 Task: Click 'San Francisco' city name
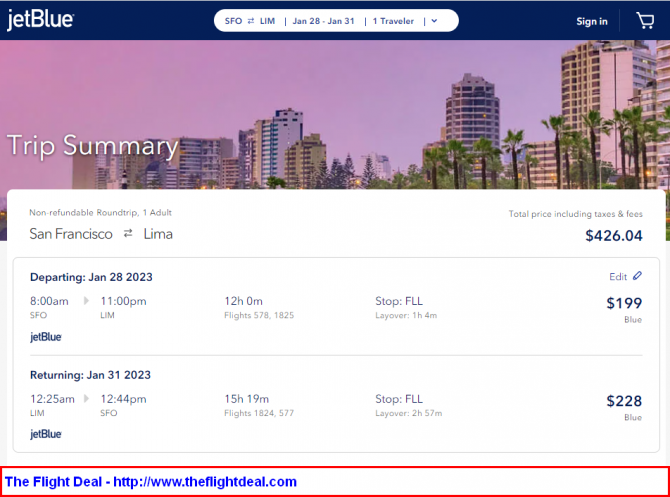coord(71,234)
